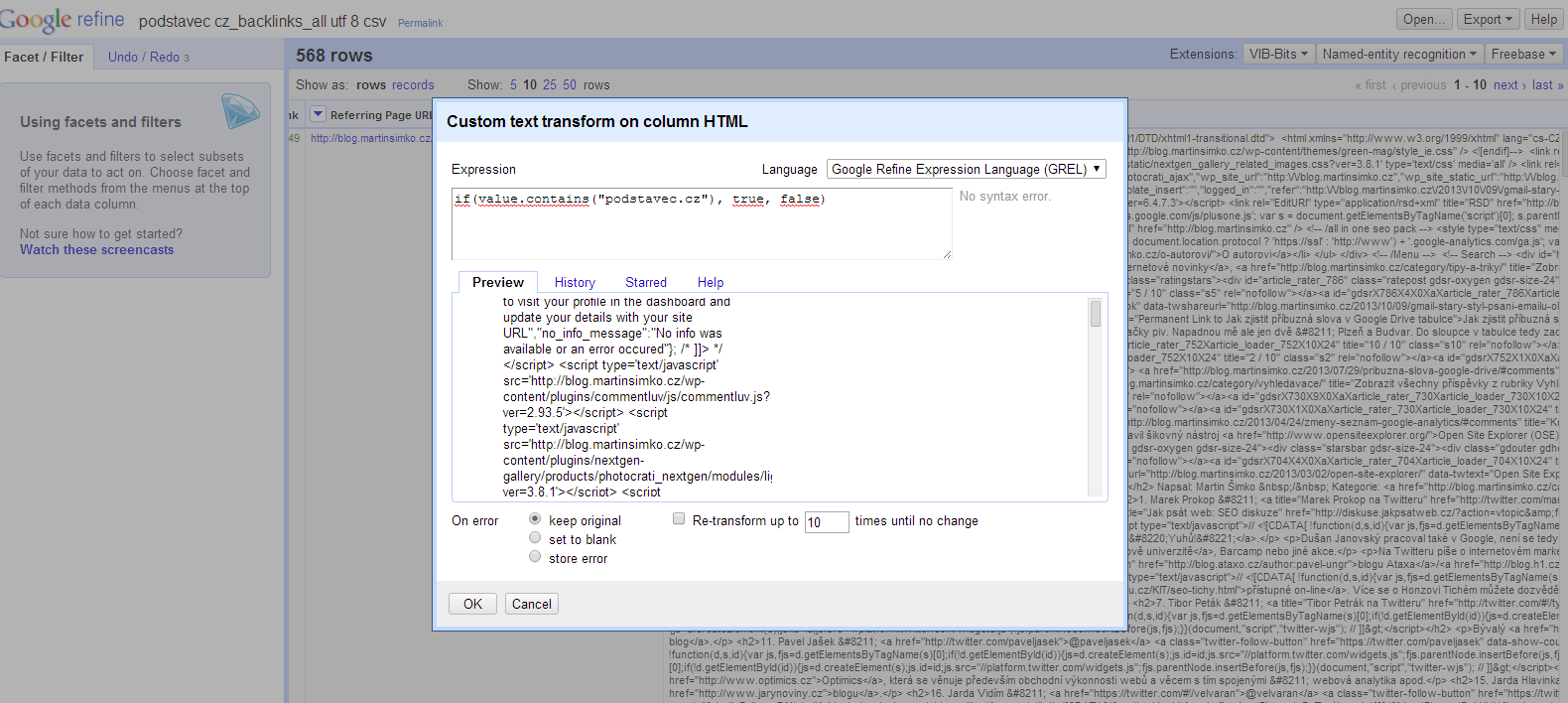The height and width of the screenshot is (703, 1568).
Task: Switch to the Preview tab
Action: coord(498,282)
